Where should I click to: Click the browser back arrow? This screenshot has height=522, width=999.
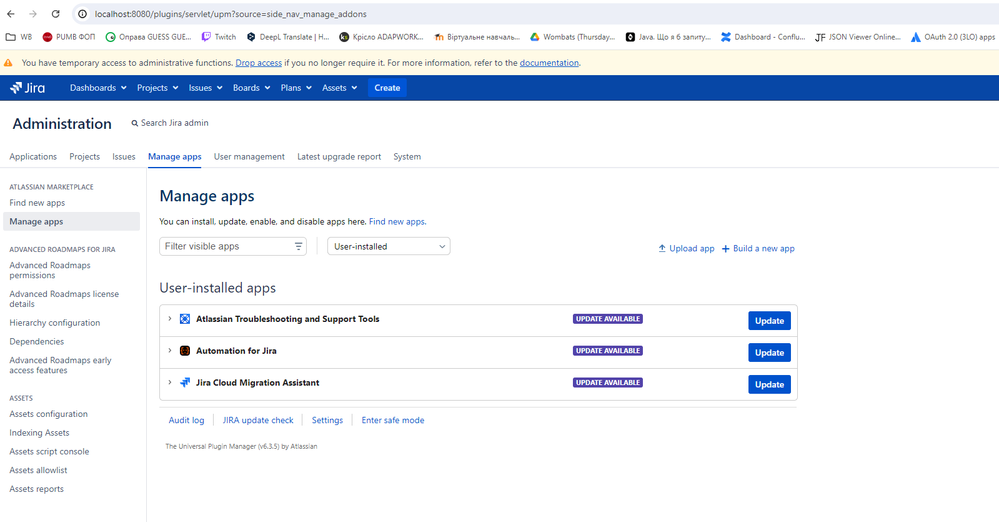coord(11,14)
